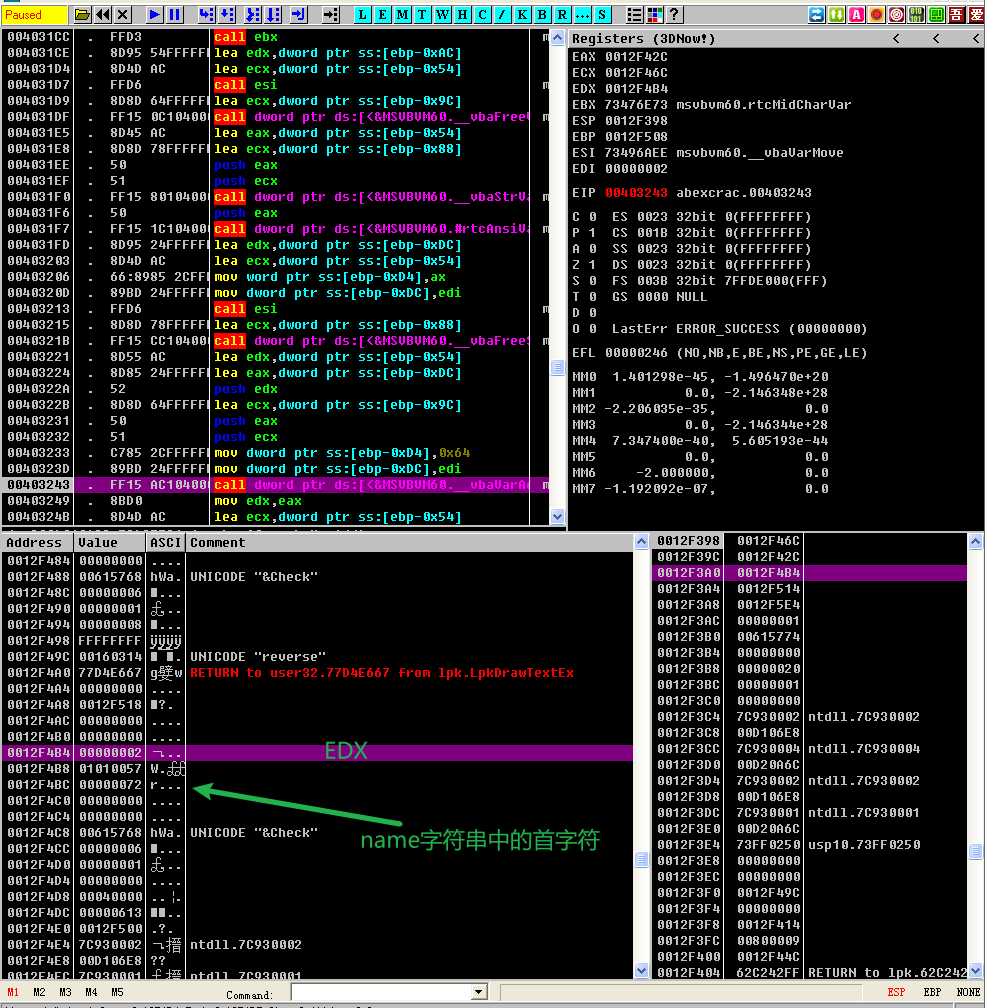Switch to memory tab M2
The width and height of the screenshot is (985, 1008).
click(39, 992)
